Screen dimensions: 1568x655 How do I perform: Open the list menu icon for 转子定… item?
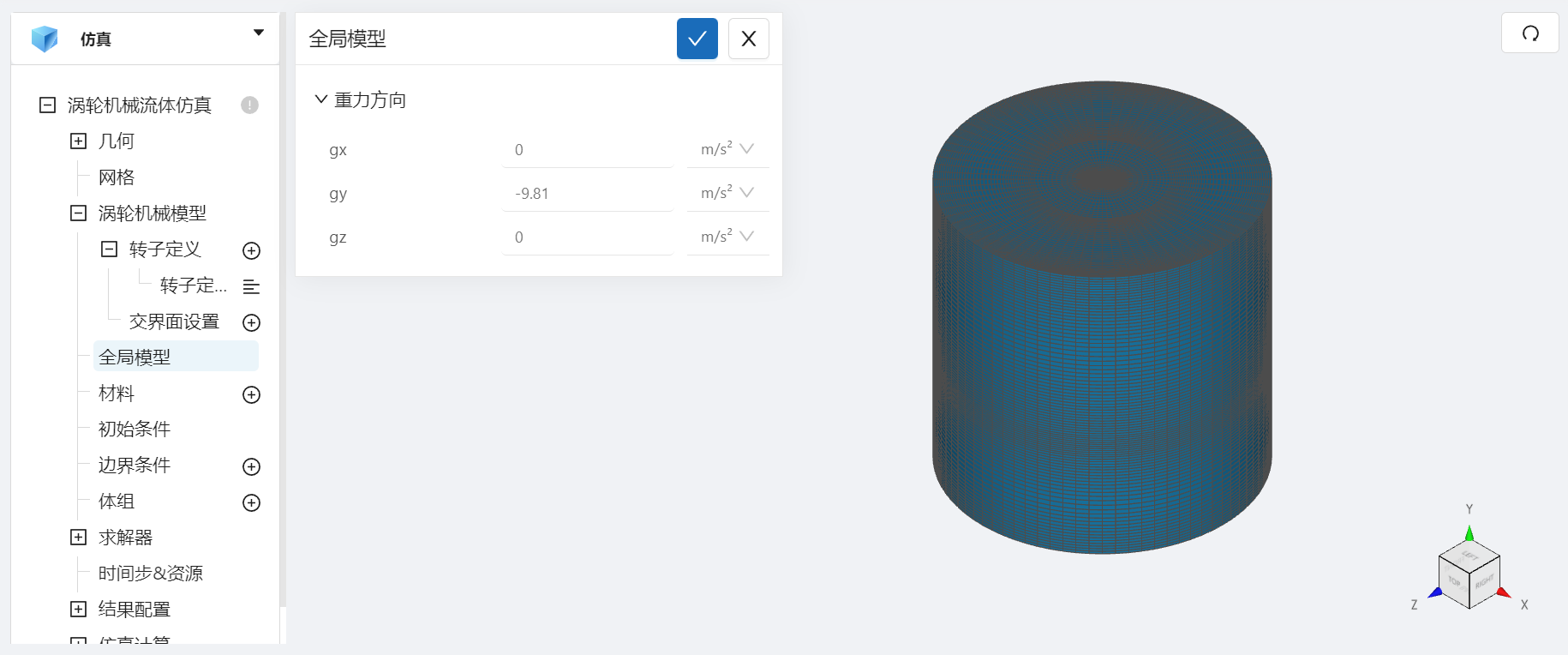point(251,286)
